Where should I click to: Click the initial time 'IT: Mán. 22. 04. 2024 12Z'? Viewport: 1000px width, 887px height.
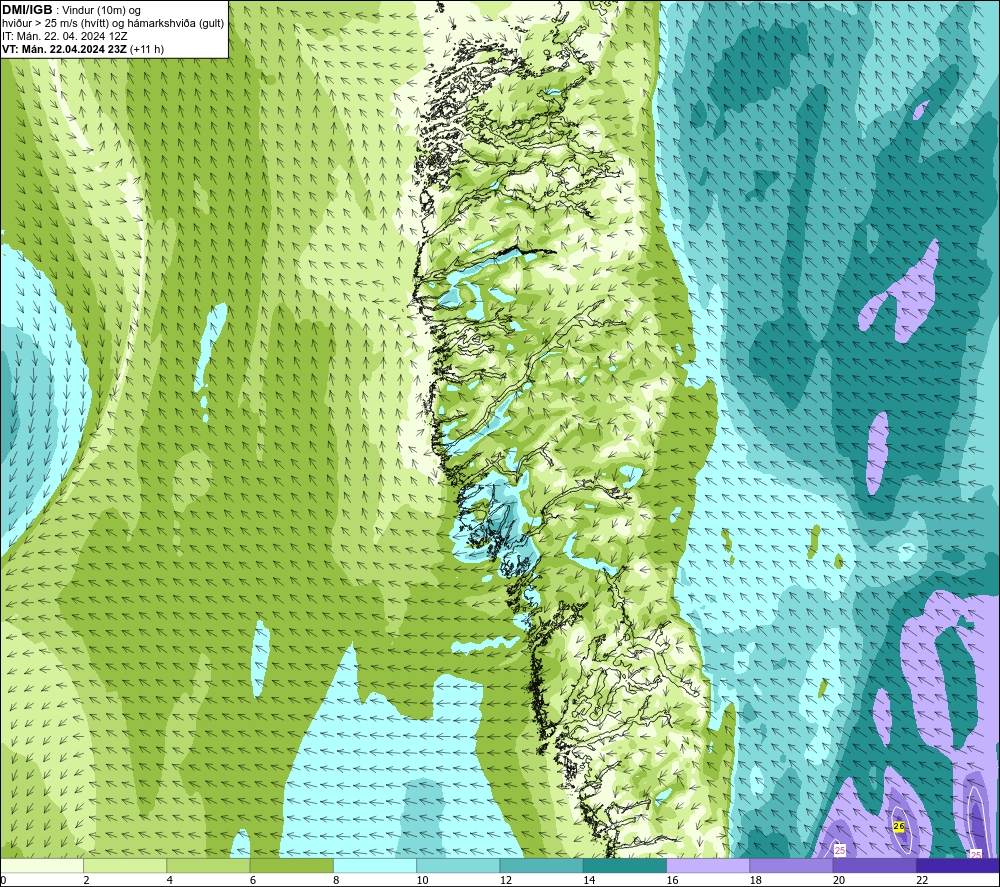tap(64, 36)
